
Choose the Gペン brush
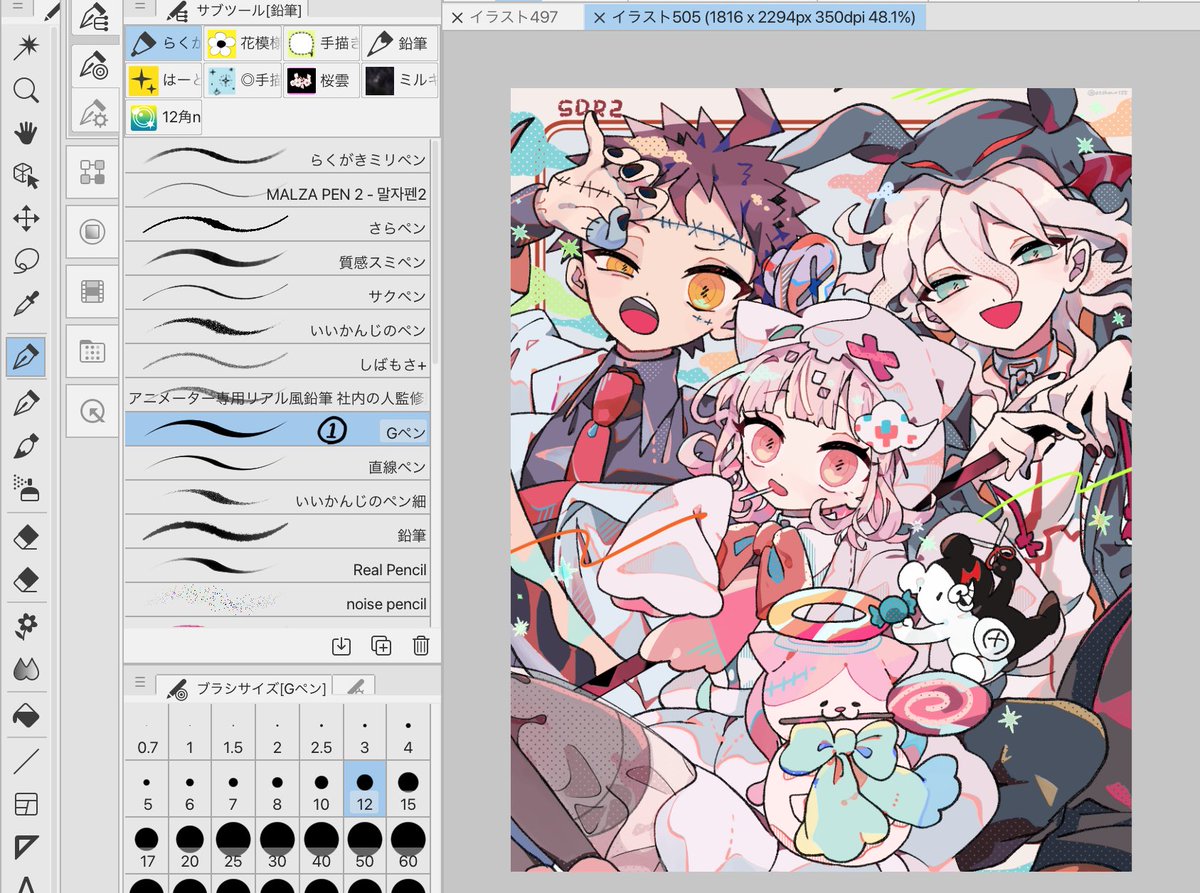(277, 431)
